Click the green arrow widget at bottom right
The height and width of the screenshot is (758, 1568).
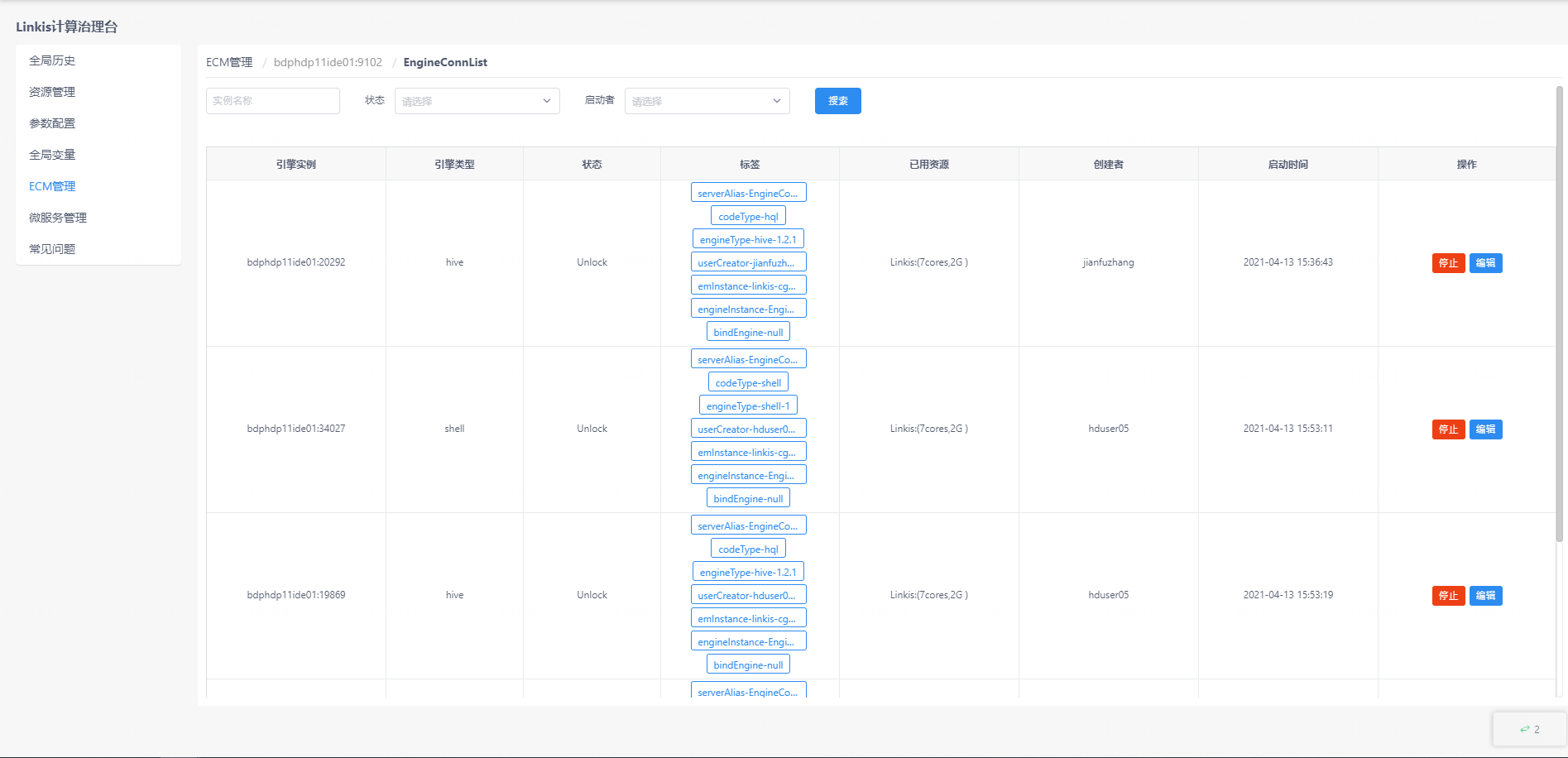[1529, 729]
